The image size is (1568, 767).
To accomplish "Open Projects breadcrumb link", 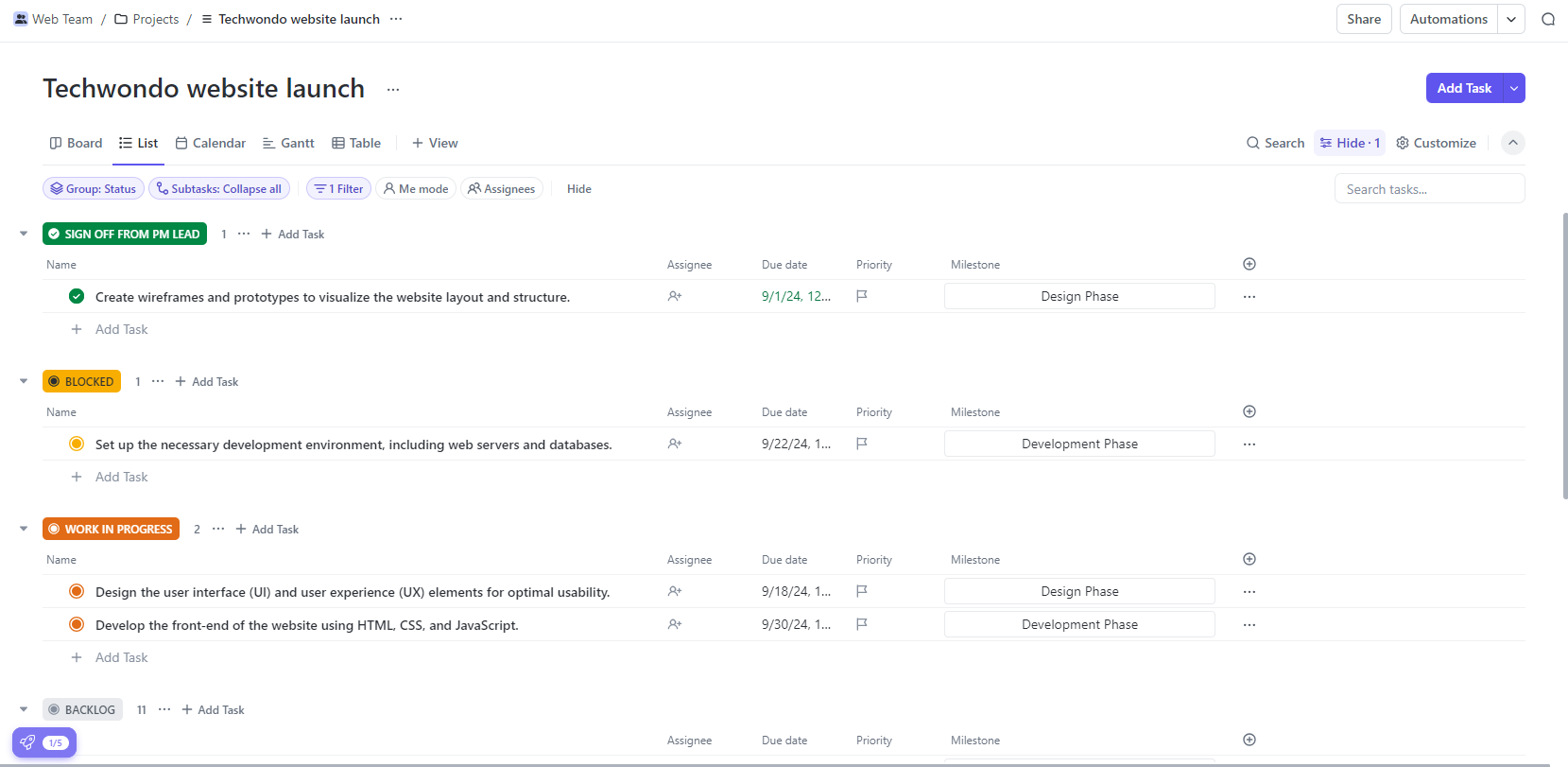I will [x=146, y=19].
